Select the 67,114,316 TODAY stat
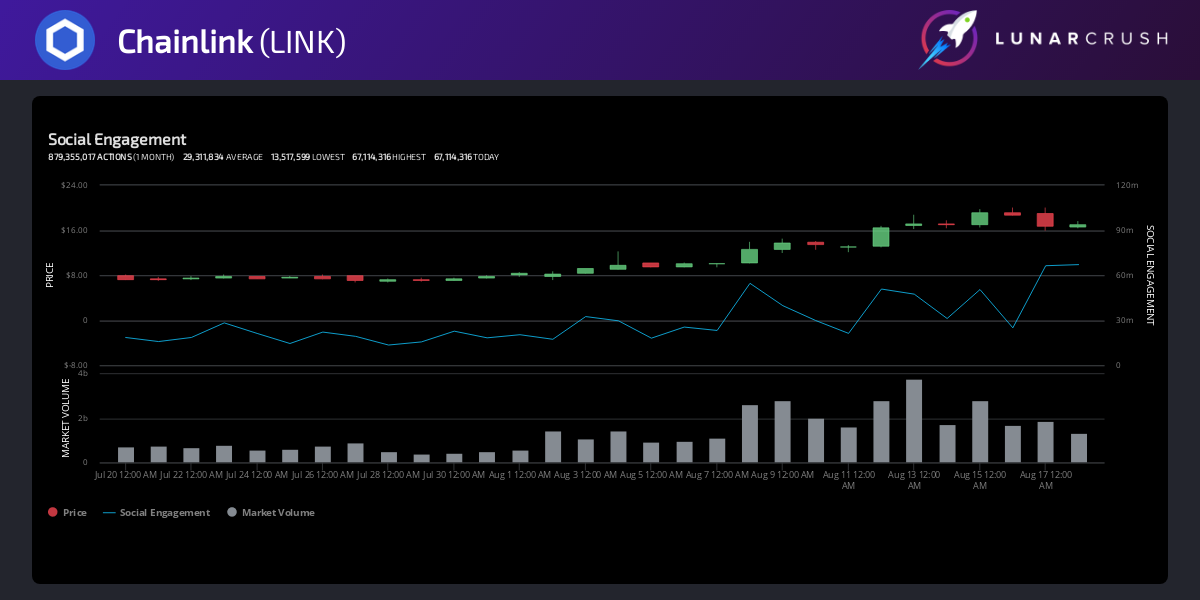The image size is (1200, 600). 466,157
